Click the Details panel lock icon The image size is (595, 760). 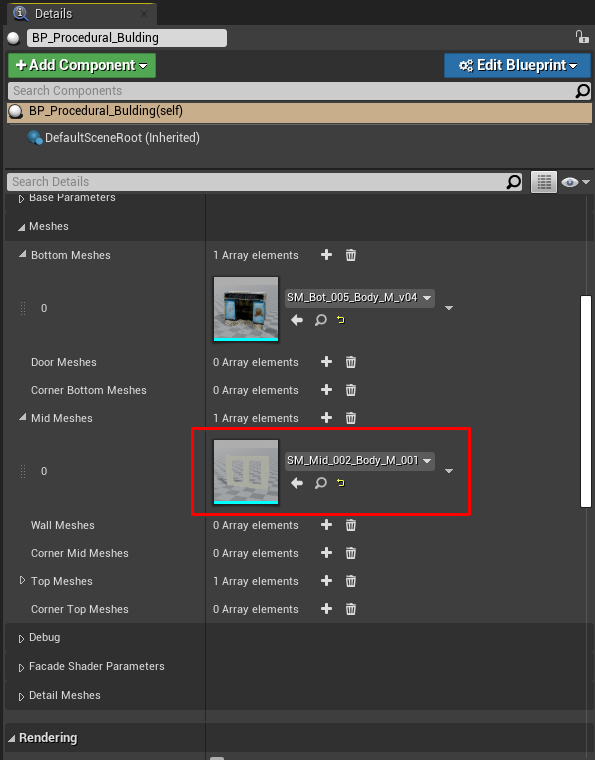click(581, 37)
